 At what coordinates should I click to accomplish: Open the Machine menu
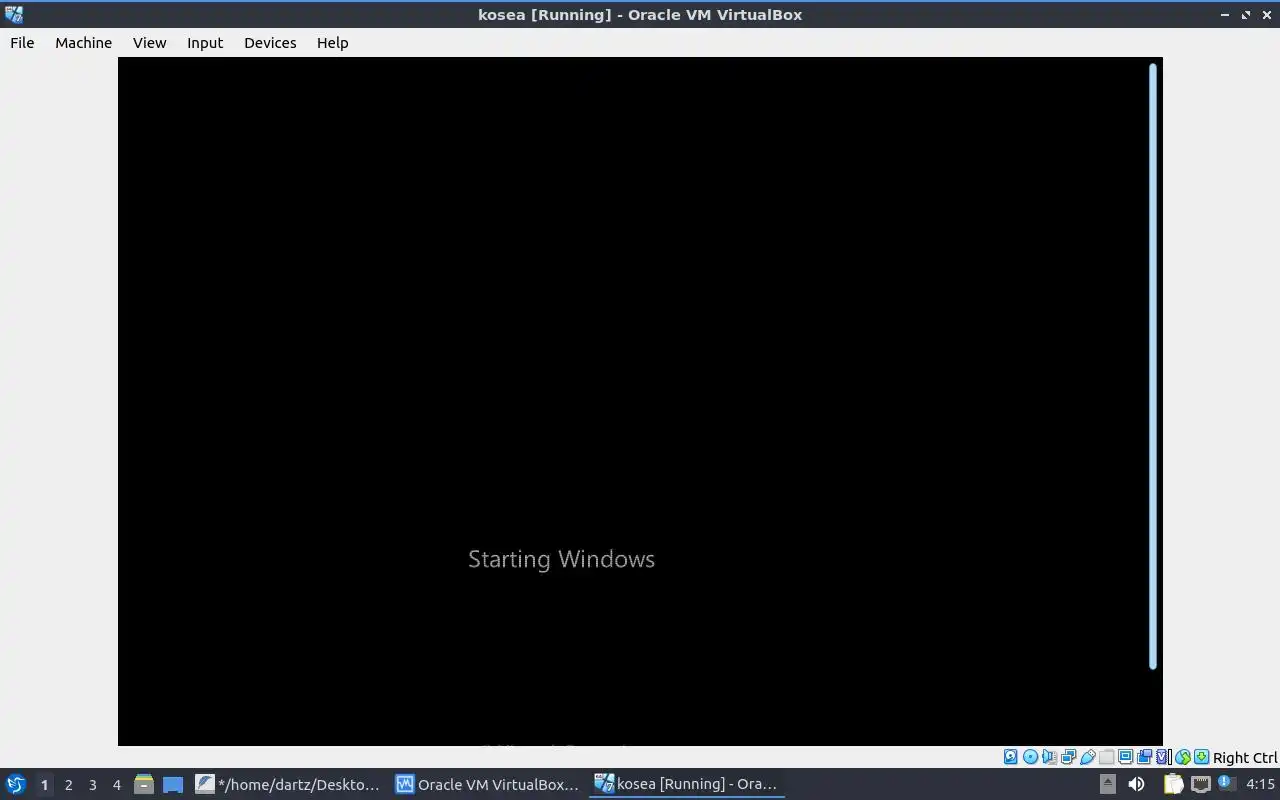click(83, 43)
